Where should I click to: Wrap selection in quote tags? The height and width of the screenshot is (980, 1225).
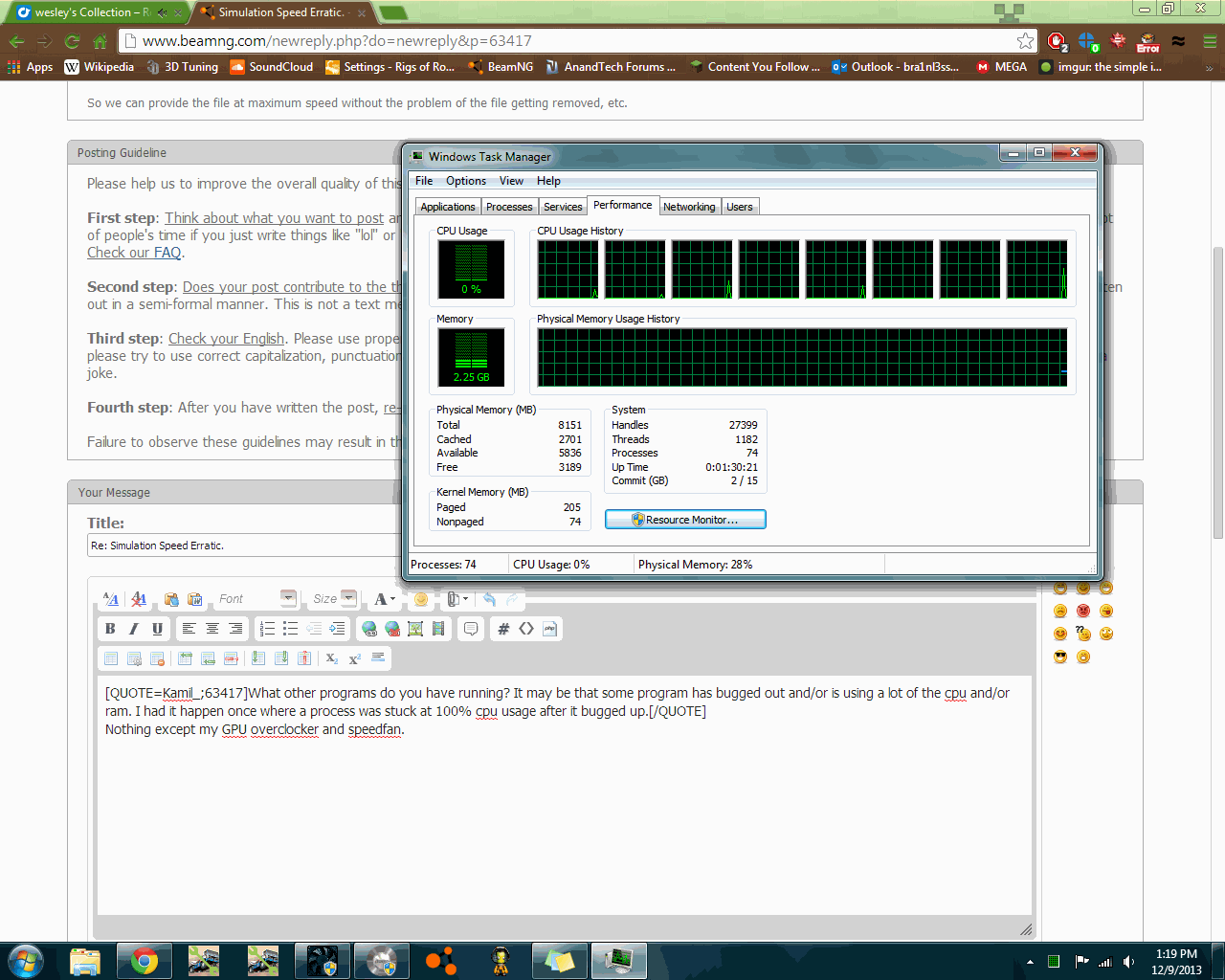point(471,629)
